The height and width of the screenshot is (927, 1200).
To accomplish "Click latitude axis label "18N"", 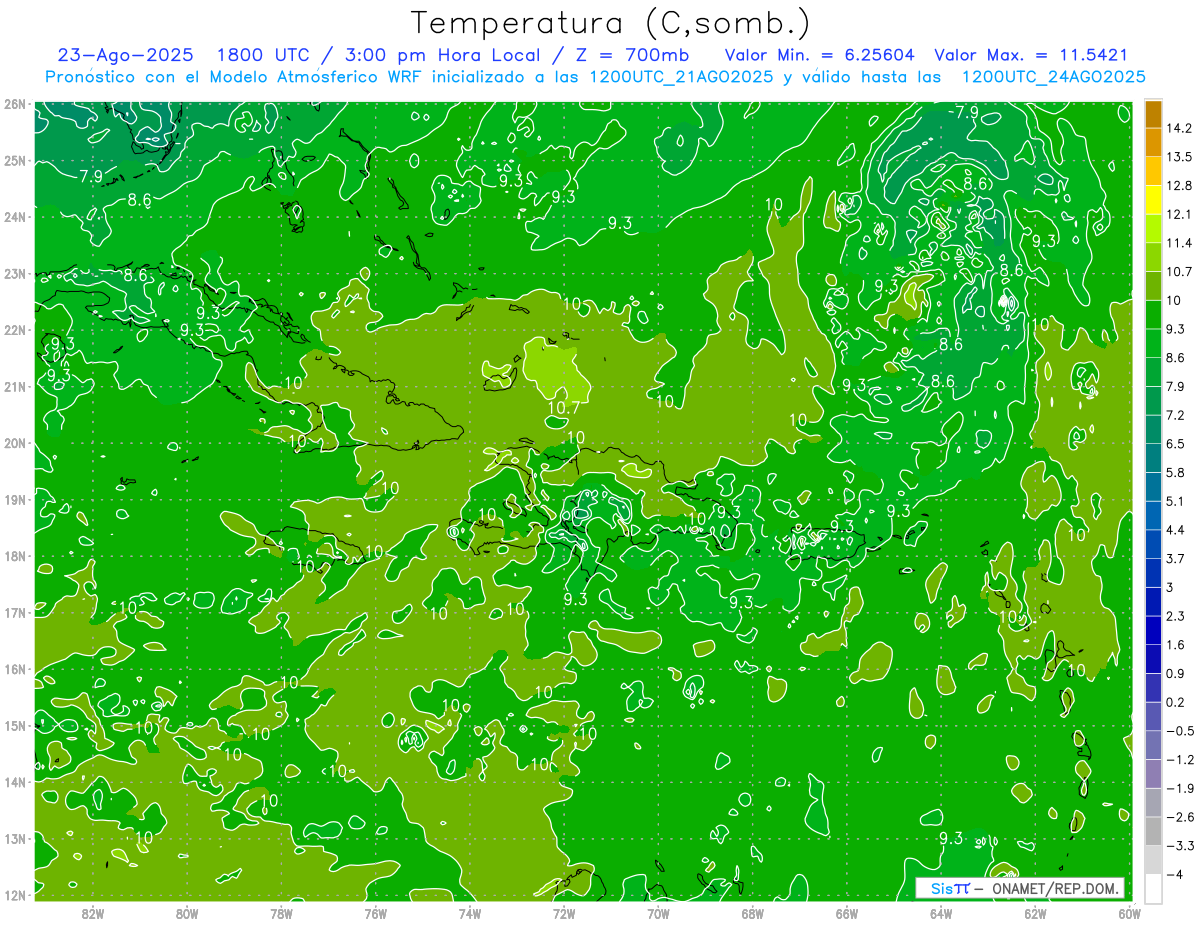I will [x=14, y=556].
